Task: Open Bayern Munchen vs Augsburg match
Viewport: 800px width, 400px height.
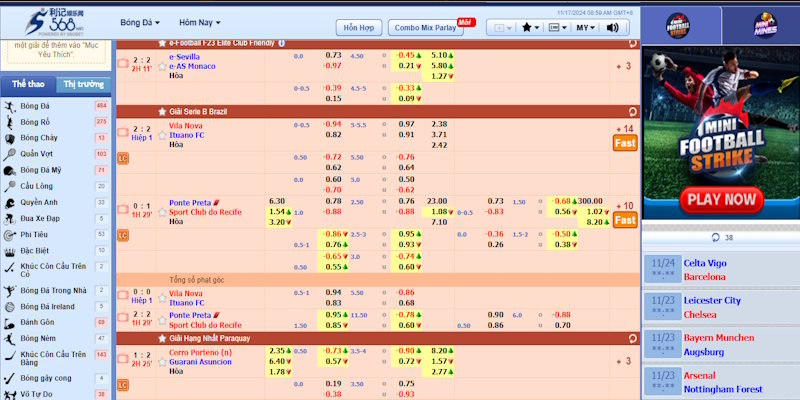Action: (x=721, y=344)
